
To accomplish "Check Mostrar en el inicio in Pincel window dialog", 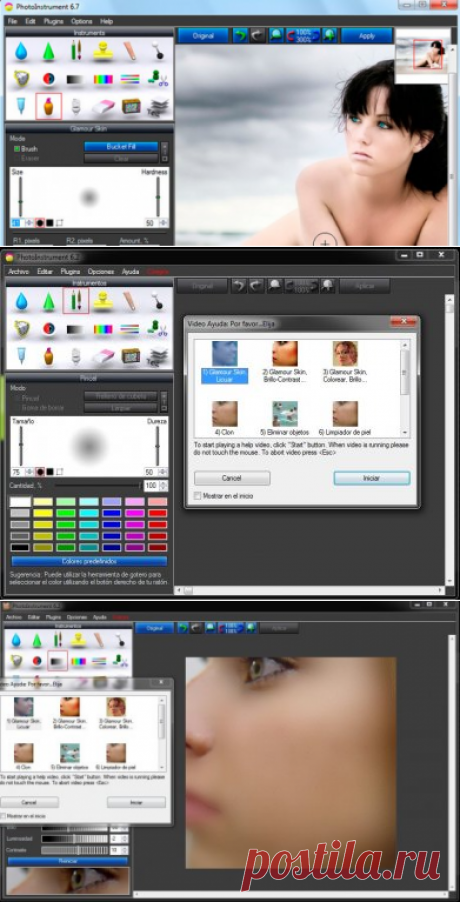I will tap(224, 496).
